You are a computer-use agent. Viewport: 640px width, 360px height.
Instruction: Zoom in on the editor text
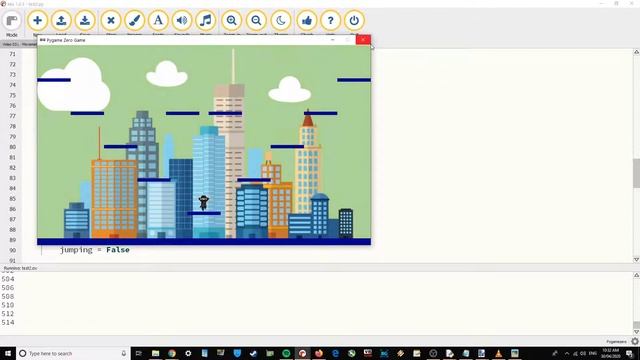click(x=232, y=20)
